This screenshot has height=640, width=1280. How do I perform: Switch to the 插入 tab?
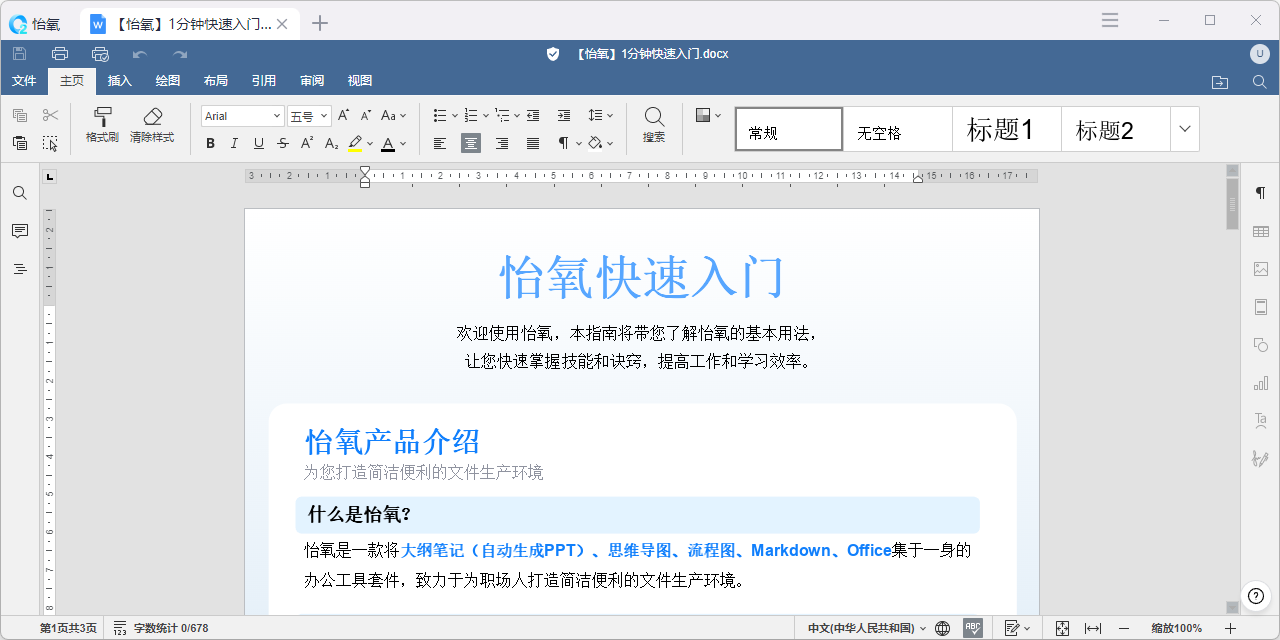click(x=120, y=81)
